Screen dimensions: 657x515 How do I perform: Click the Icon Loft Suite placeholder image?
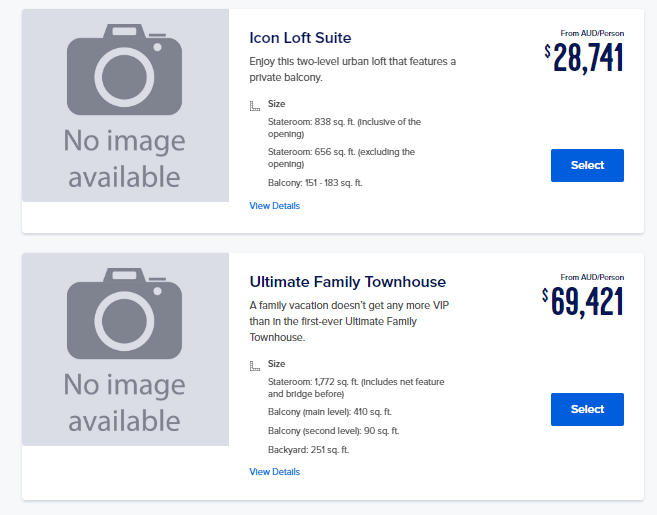coord(125,106)
